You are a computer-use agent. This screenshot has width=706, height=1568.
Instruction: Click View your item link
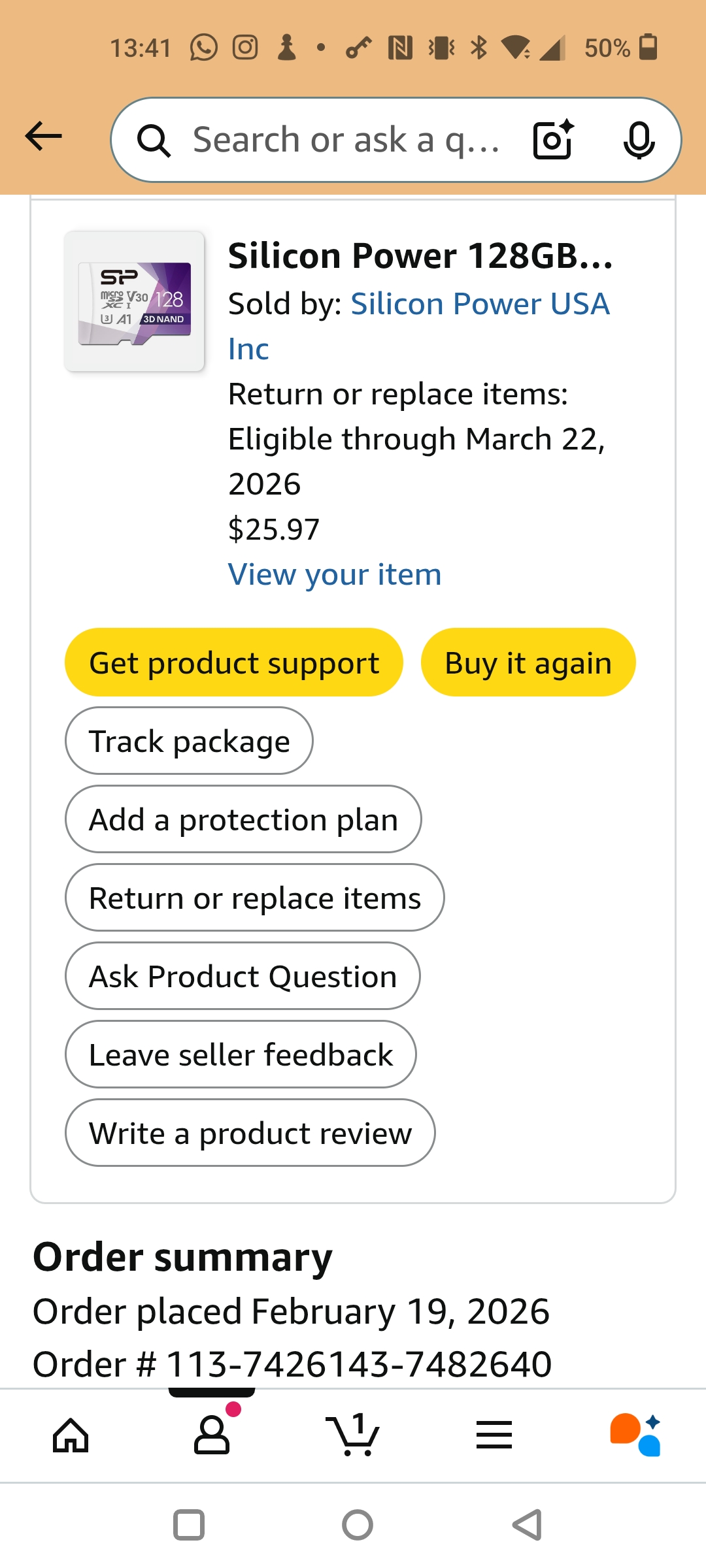click(335, 575)
